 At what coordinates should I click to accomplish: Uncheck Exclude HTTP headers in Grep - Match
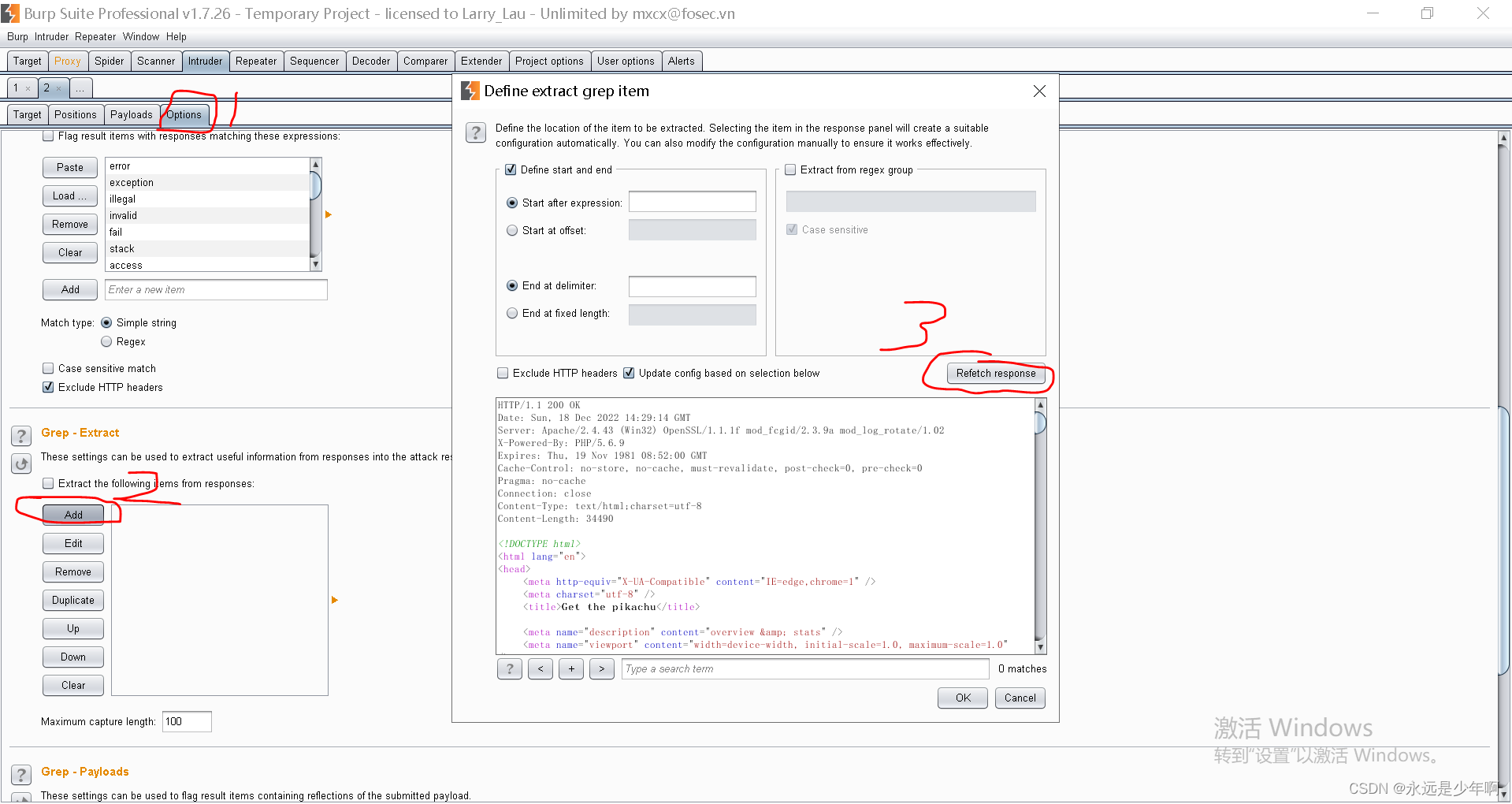pos(48,387)
